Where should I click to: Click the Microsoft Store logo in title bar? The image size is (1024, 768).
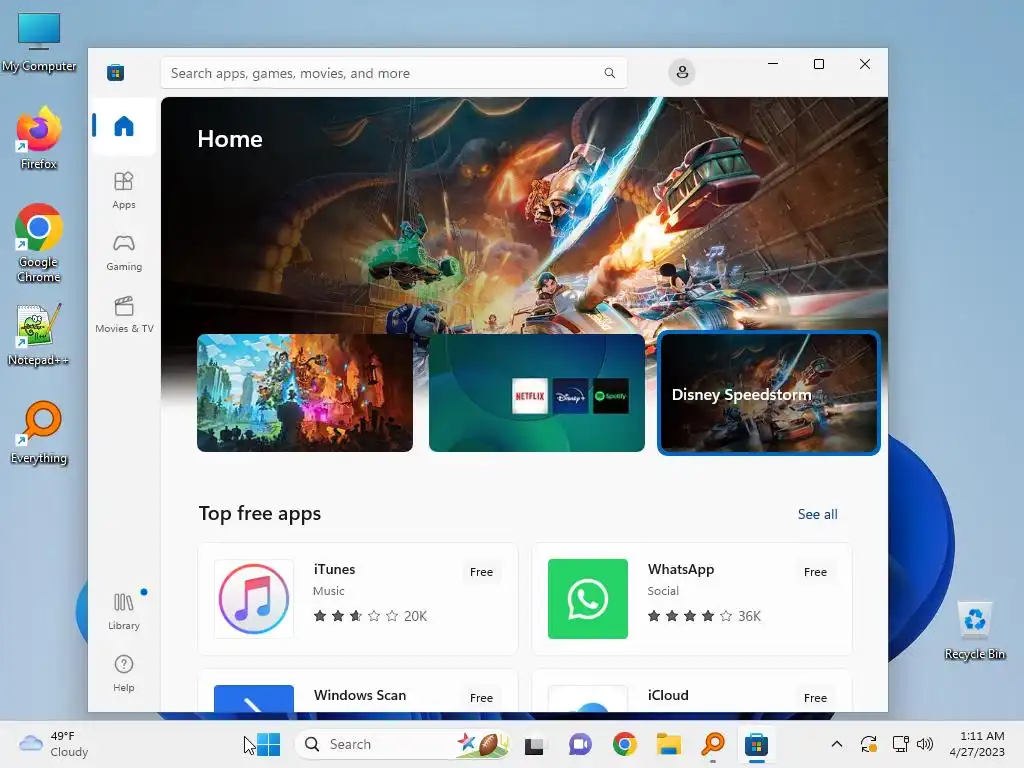[116, 72]
